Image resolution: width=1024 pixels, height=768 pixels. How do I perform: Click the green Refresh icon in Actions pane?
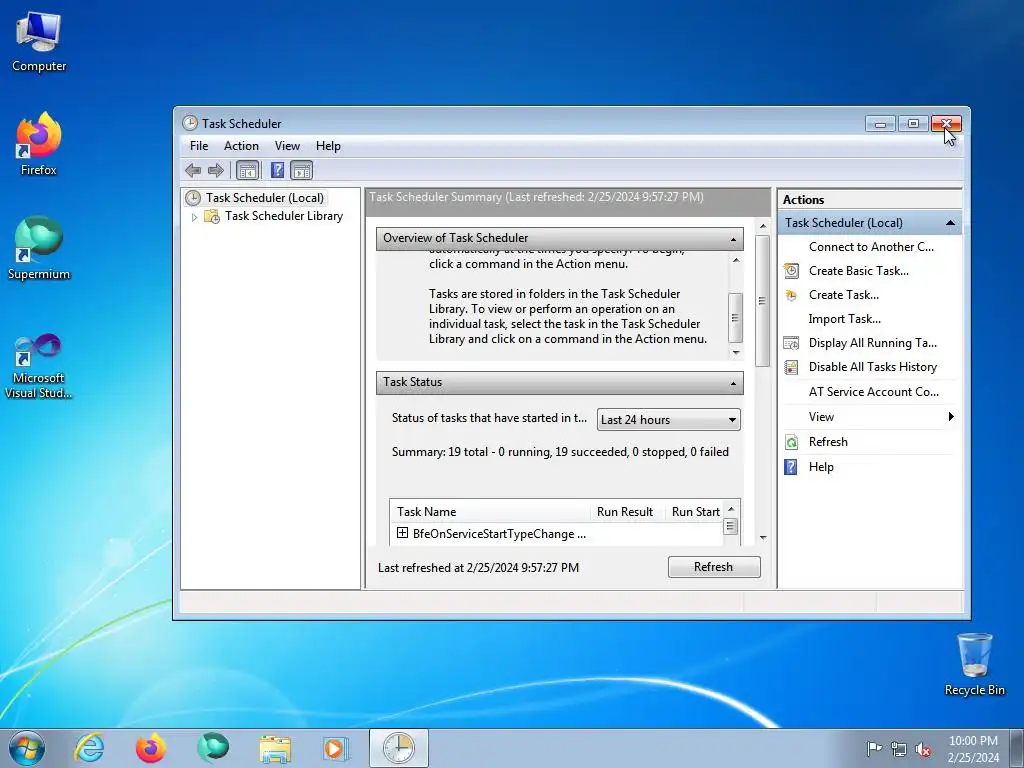tap(791, 442)
